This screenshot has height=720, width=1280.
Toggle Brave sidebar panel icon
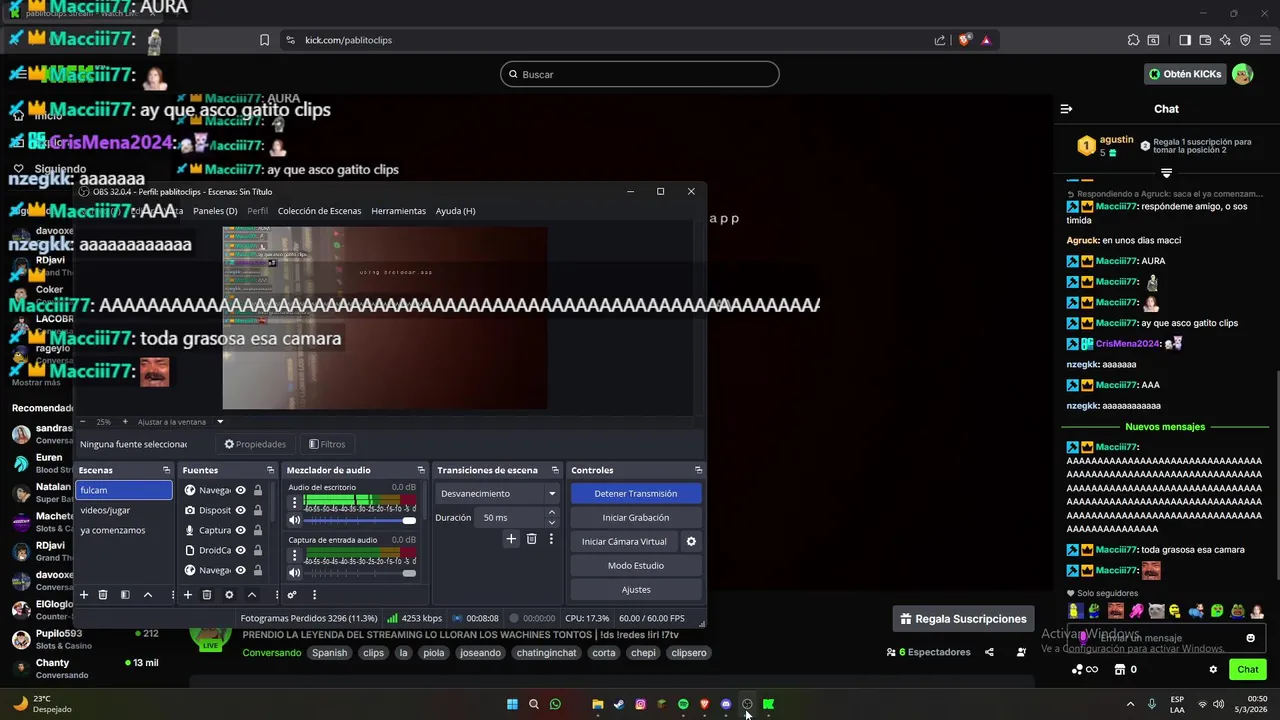(1185, 40)
